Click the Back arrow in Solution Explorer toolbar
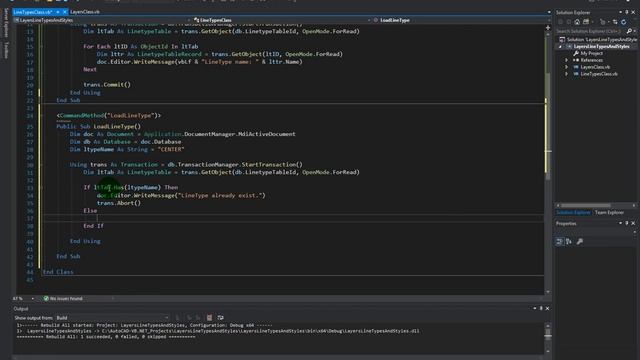The image size is (640, 360). tap(560, 22)
